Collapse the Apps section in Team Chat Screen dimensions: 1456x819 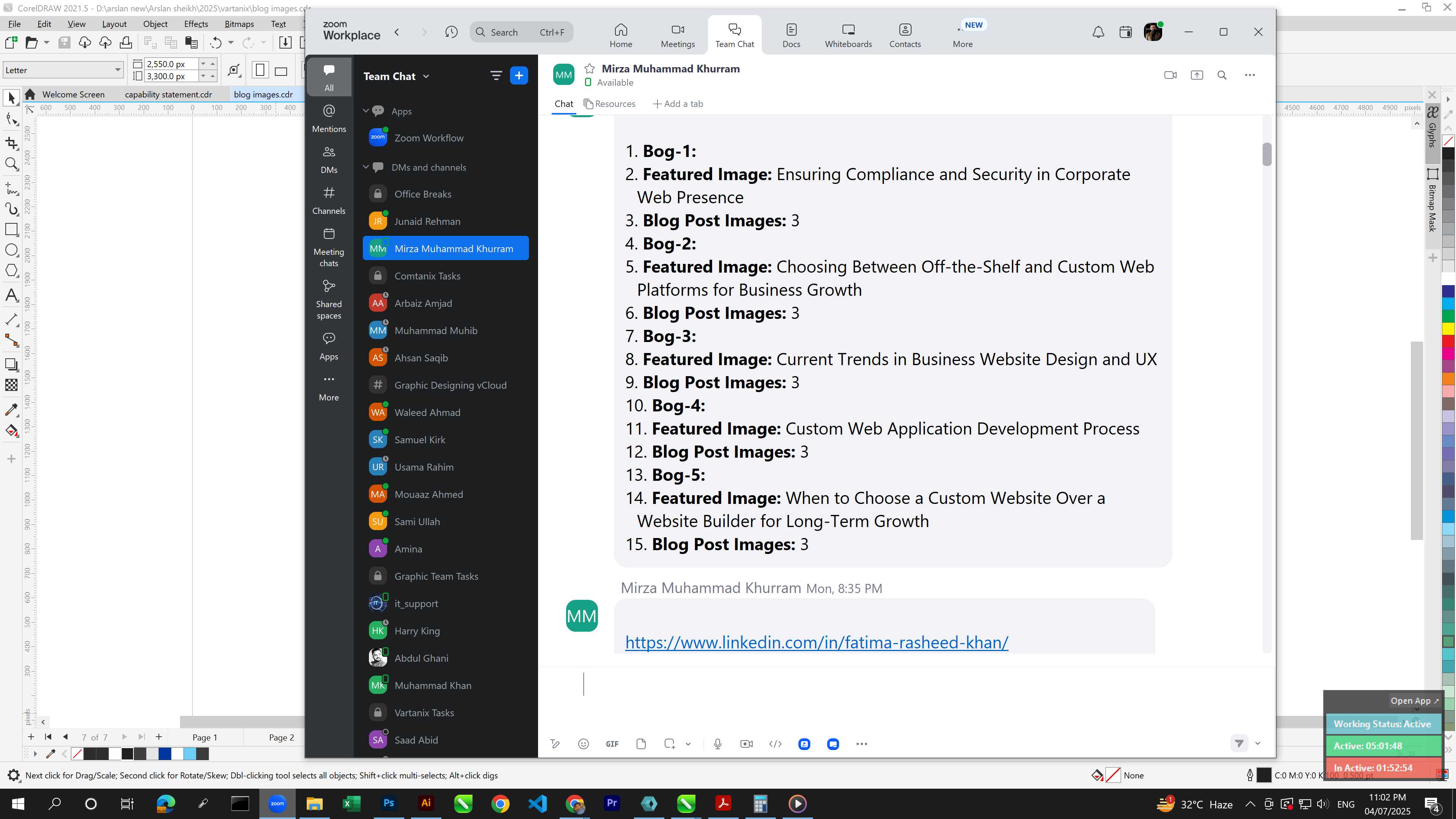(366, 111)
